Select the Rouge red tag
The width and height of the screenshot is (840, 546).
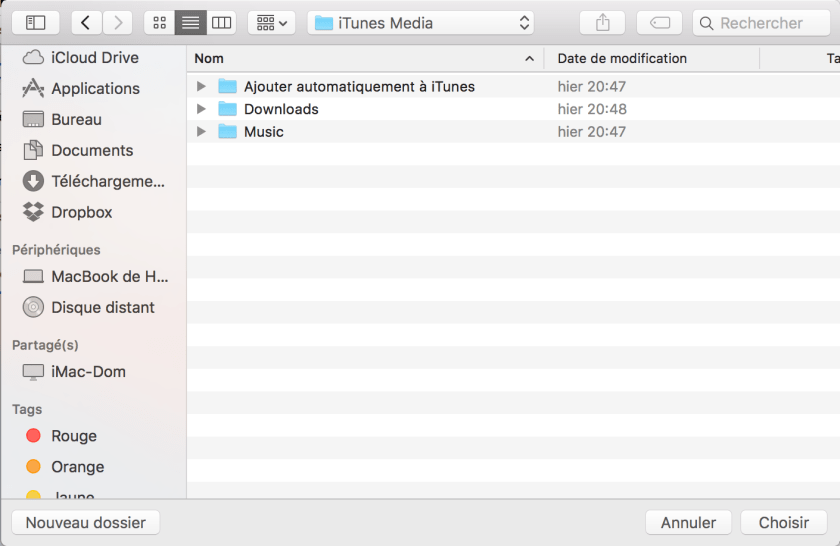[74, 436]
